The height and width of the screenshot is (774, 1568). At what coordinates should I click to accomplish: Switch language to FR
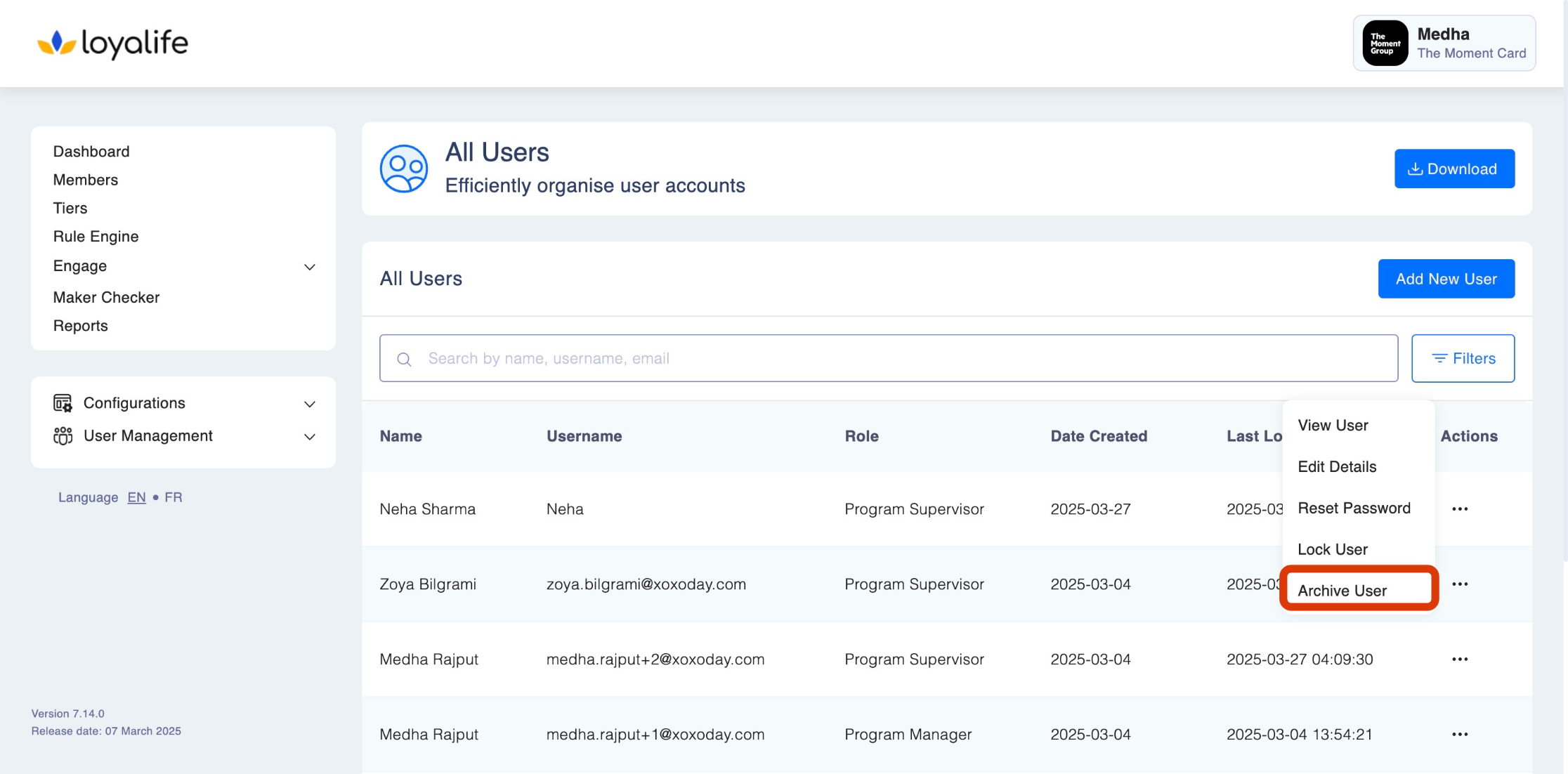[x=174, y=497]
